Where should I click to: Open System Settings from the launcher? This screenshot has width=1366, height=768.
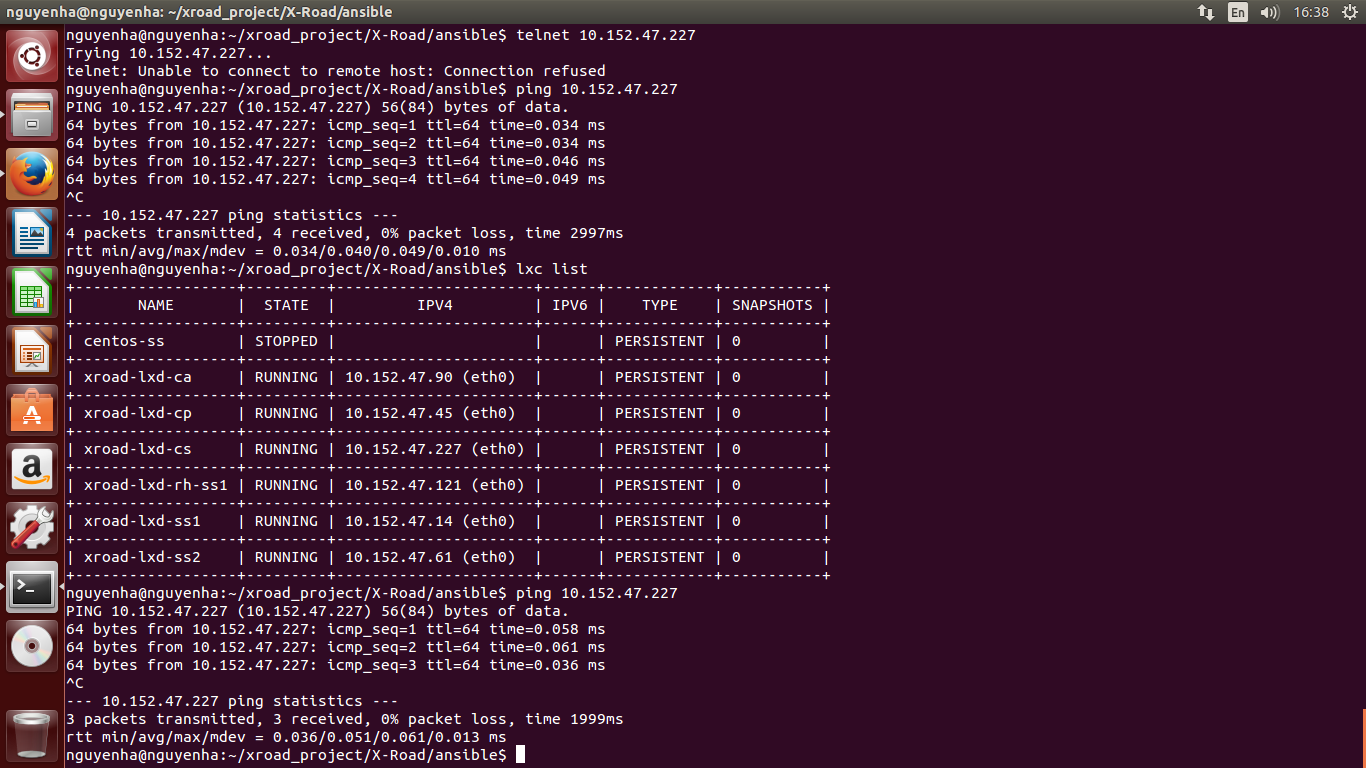click(x=31, y=527)
